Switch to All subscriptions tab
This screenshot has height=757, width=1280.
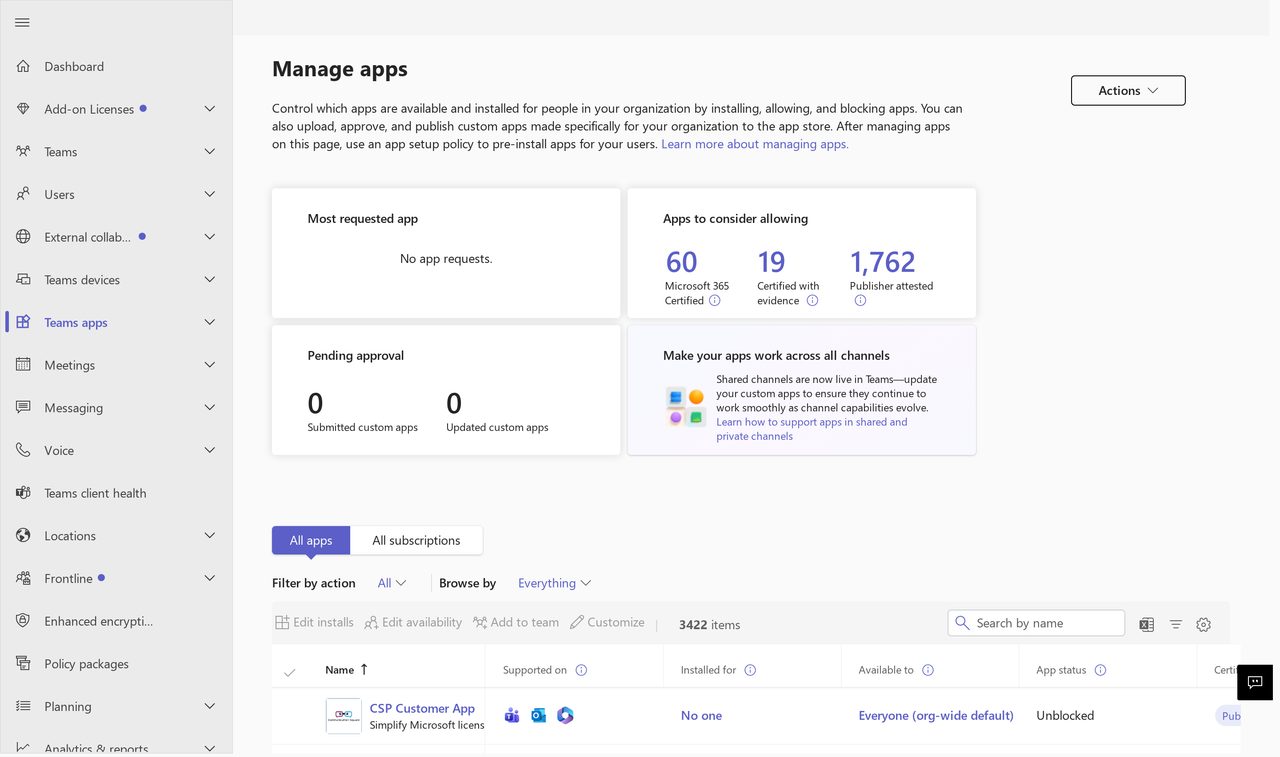coord(416,540)
